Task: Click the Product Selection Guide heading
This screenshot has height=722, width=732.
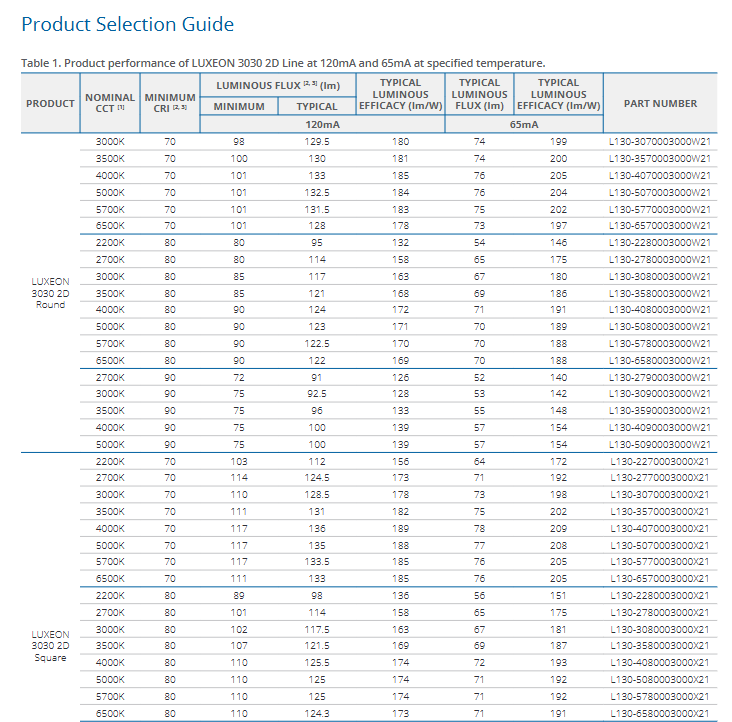Action: tap(128, 24)
